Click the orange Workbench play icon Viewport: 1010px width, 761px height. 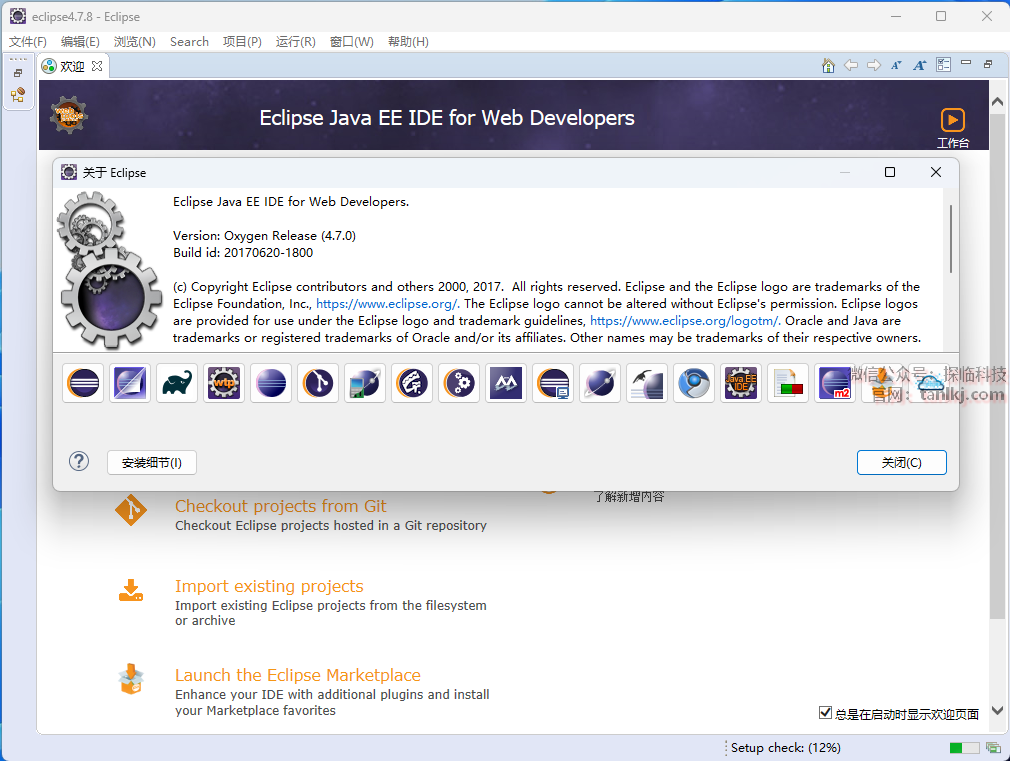953,120
